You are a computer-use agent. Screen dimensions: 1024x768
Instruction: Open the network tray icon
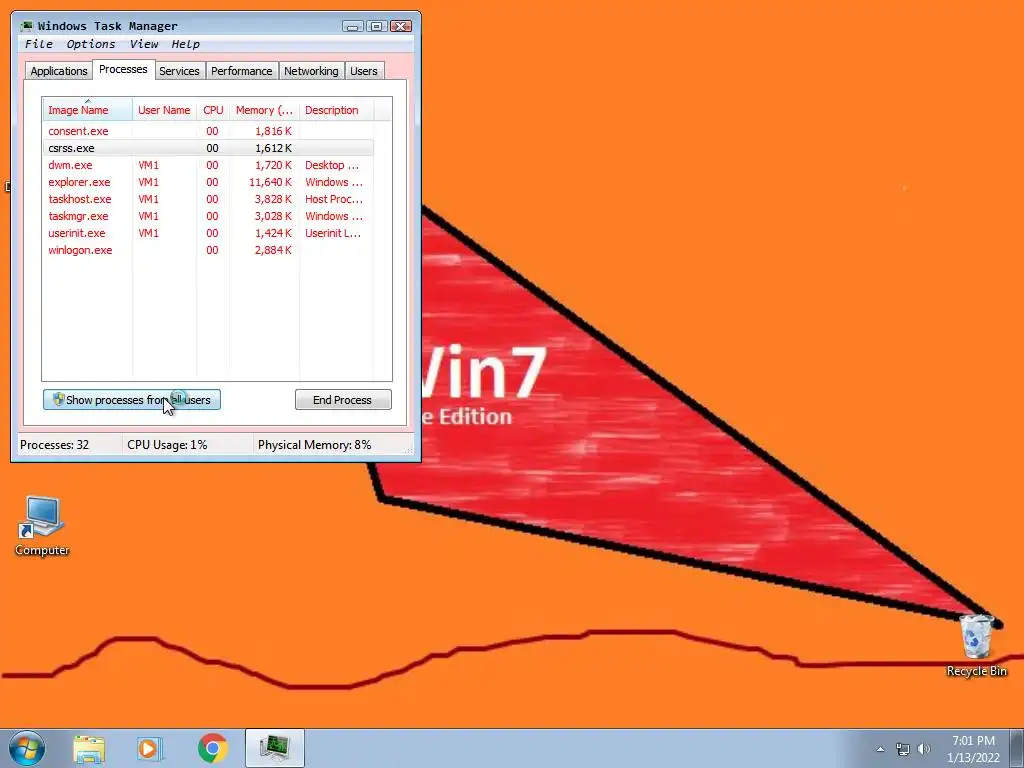pos(903,749)
